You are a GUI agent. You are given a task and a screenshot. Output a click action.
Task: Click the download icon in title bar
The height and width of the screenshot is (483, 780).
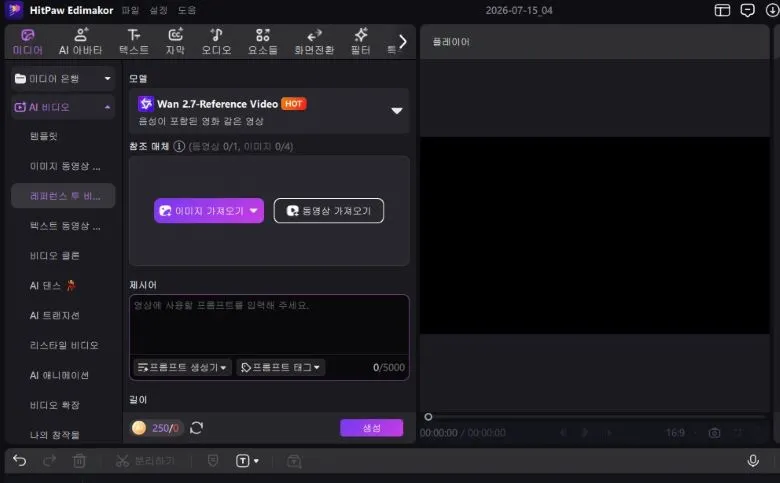click(773, 10)
